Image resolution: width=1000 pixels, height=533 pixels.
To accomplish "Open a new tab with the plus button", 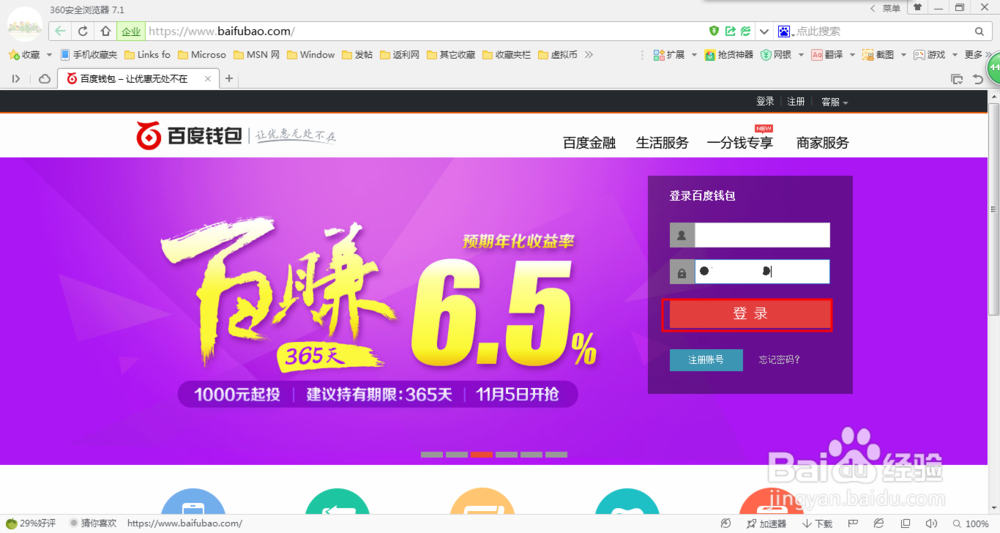I will [229, 78].
